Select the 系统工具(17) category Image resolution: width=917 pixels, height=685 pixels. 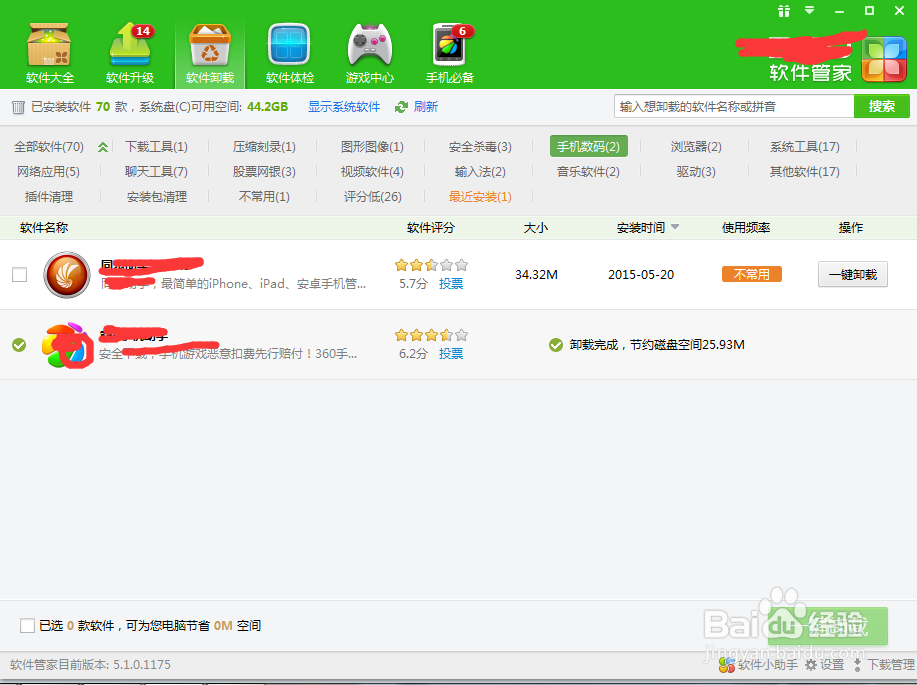pos(805,147)
